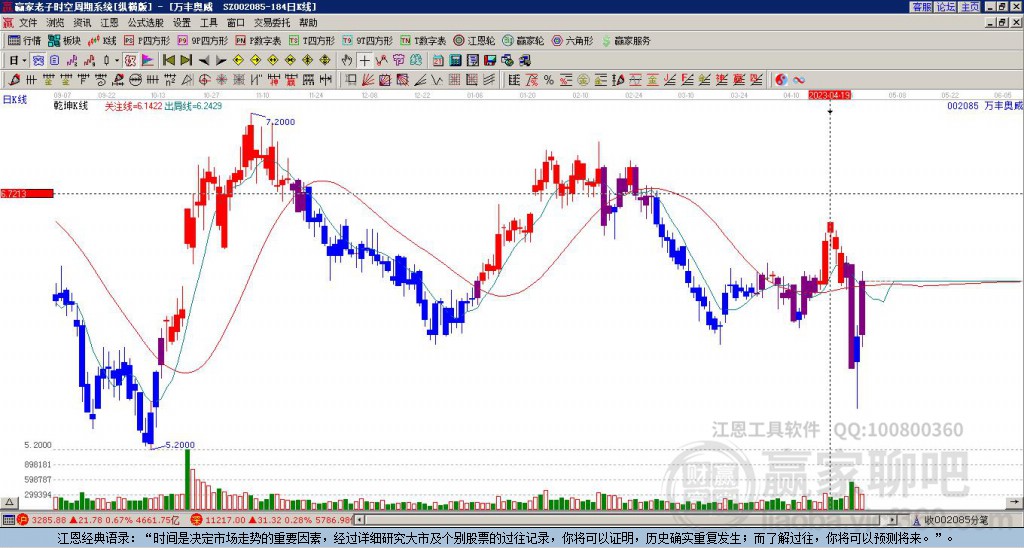This screenshot has height=548, width=1024.
Task: Click the red crosshair circle icon
Action: tap(204, 80)
